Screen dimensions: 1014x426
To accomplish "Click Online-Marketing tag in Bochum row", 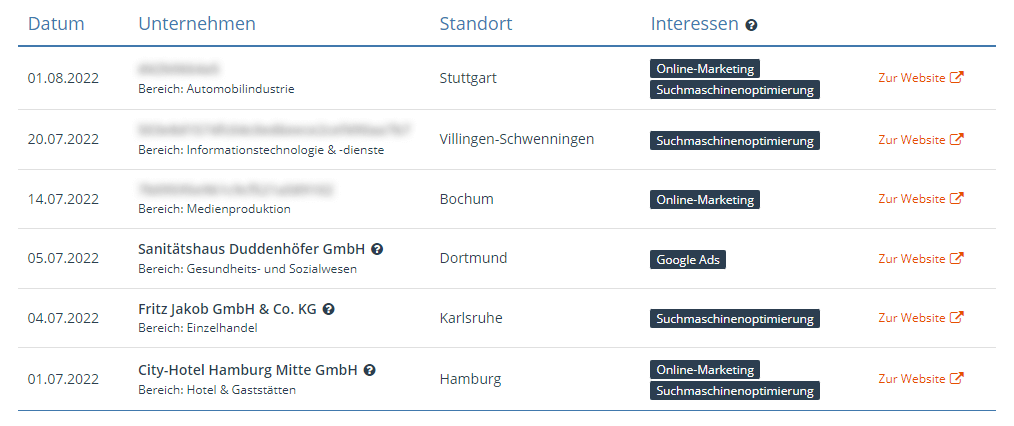I will coord(705,199).
